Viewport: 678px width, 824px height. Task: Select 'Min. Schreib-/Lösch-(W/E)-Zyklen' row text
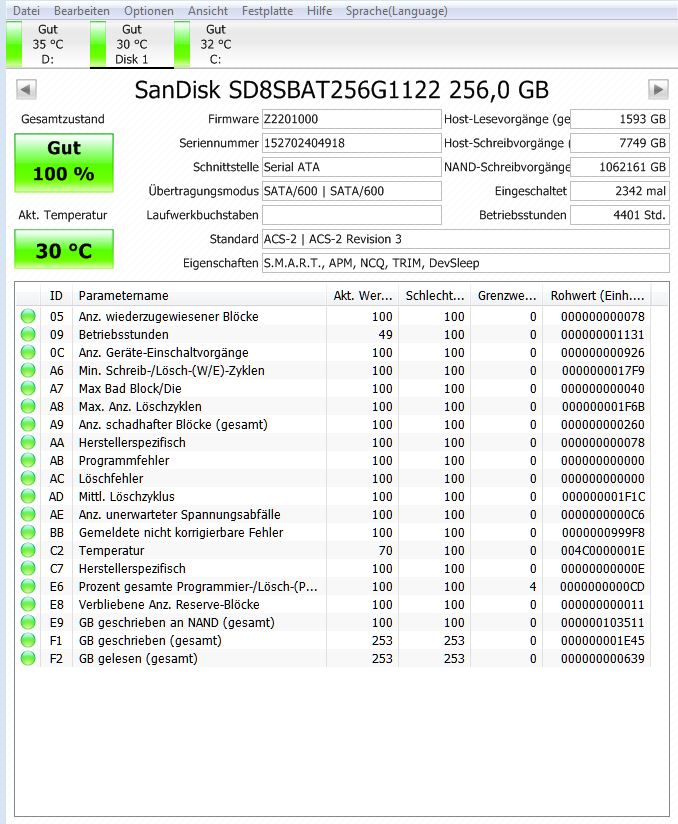click(171, 370)
